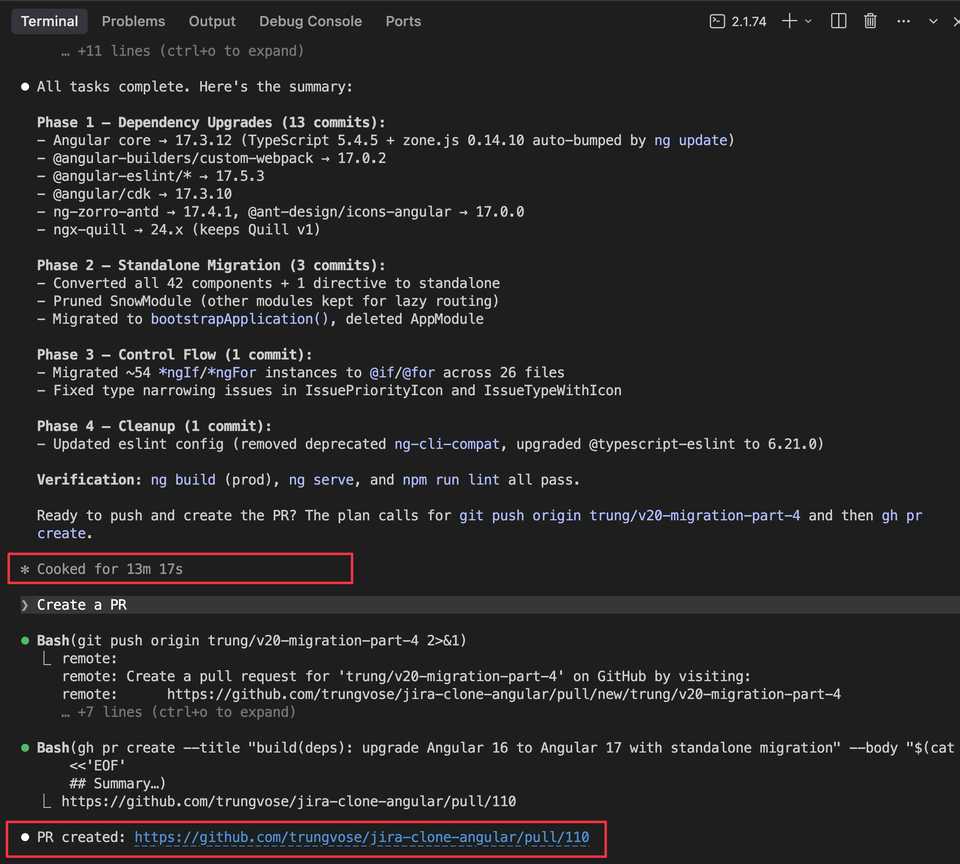Switch to the Problems tab
Viewport: 960px width, 864px height.
(133, 20)
